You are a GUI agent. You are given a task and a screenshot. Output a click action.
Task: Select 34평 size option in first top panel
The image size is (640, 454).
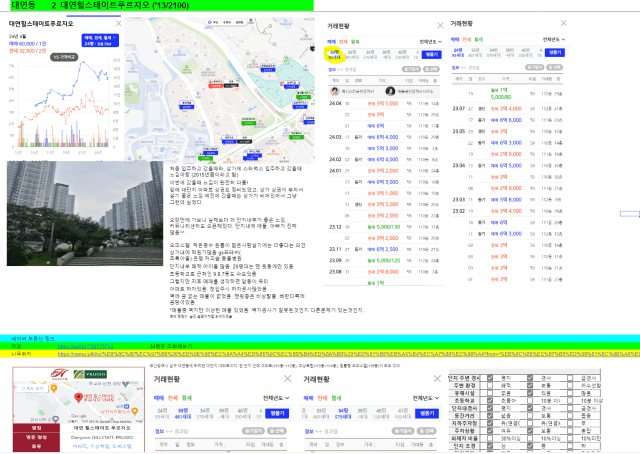(x=370, y=55)
